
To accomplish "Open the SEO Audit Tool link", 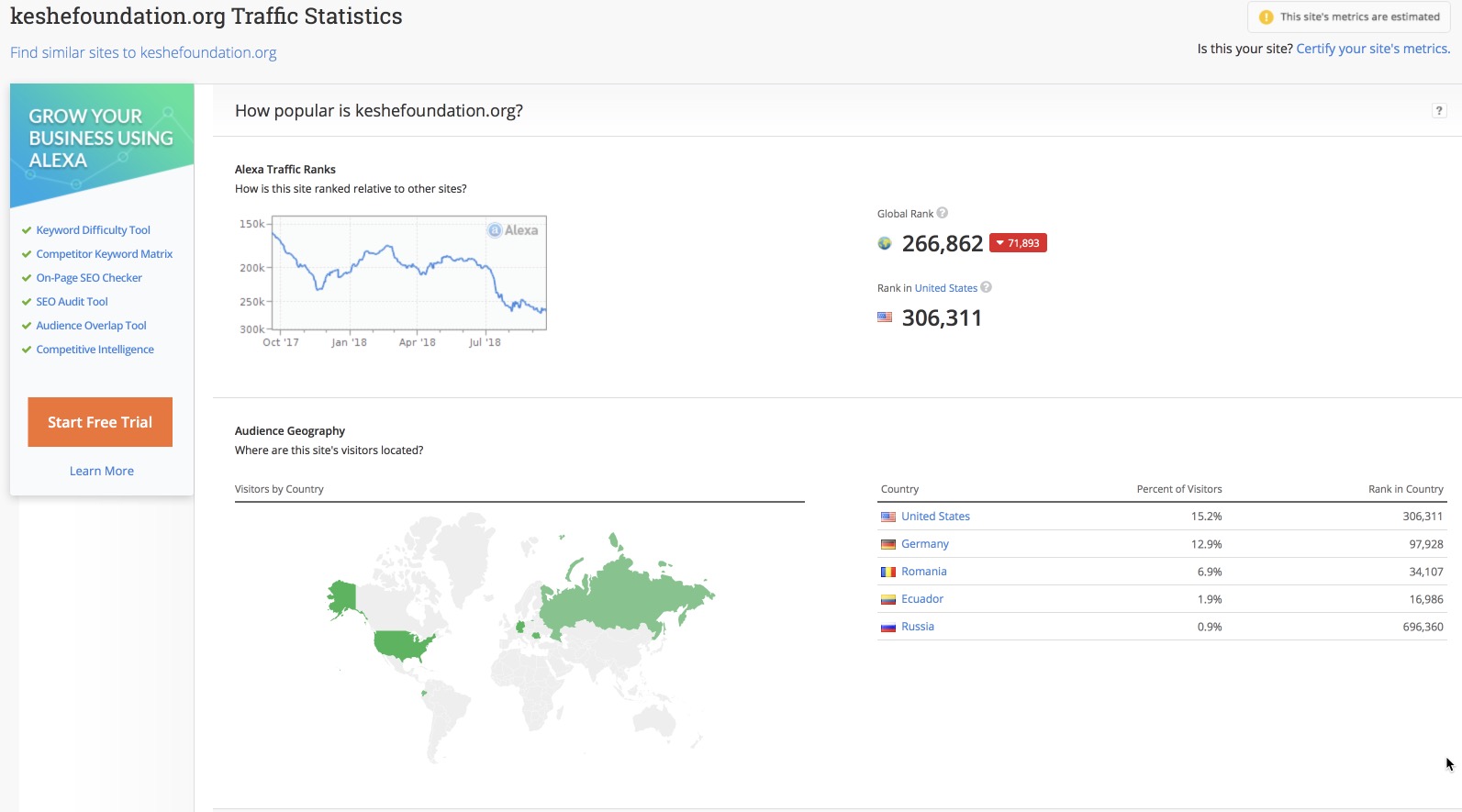I will 73,302.
